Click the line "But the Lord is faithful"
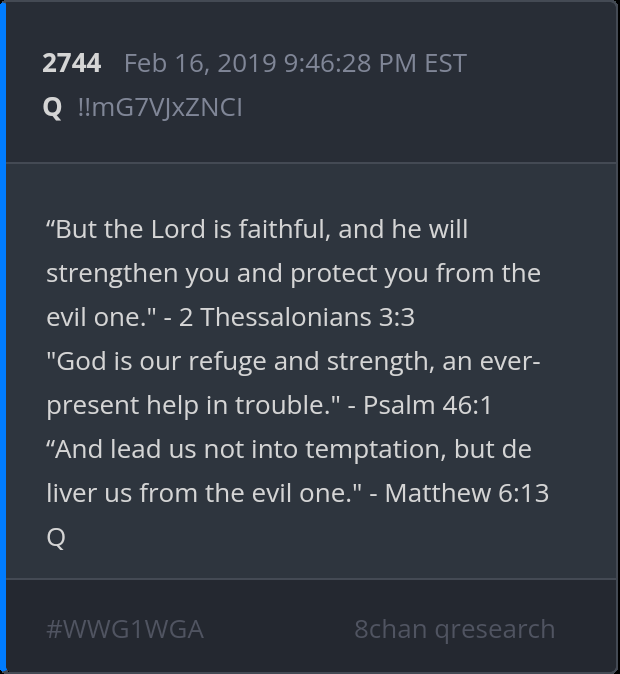 [190, 229]
